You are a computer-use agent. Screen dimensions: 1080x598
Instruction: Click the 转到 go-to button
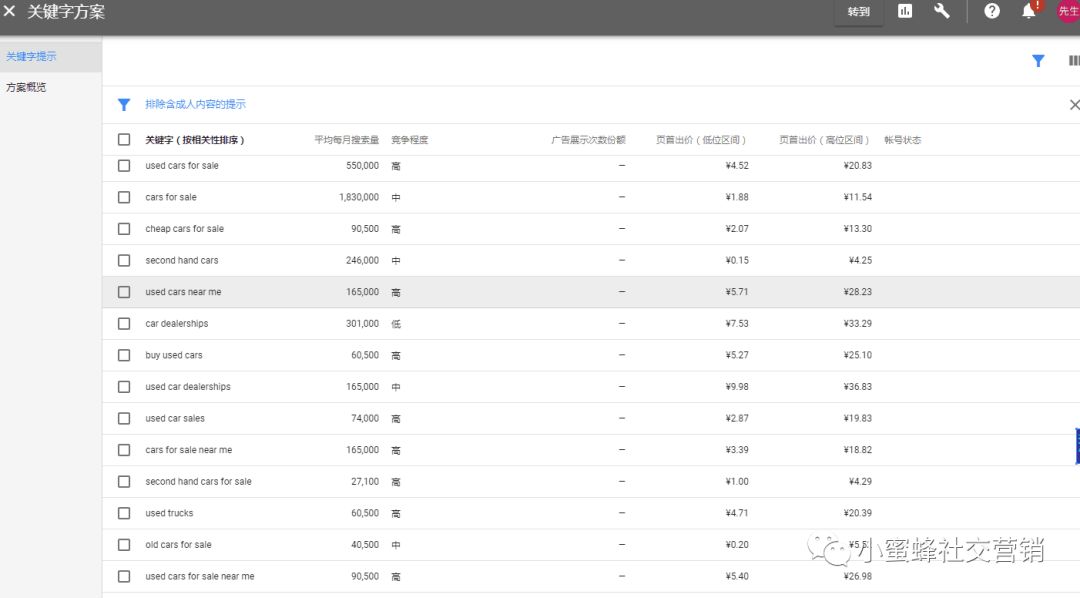point(858,12)
